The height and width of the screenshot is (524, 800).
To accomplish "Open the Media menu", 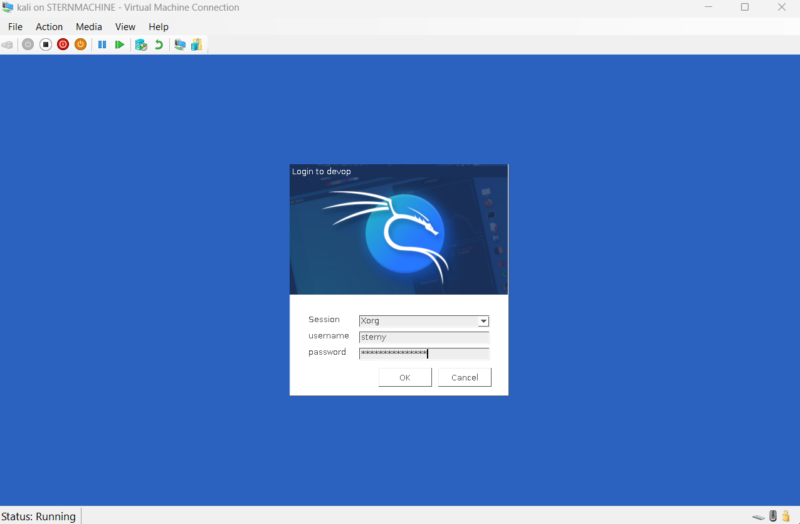I will click(x=89, y=27).
